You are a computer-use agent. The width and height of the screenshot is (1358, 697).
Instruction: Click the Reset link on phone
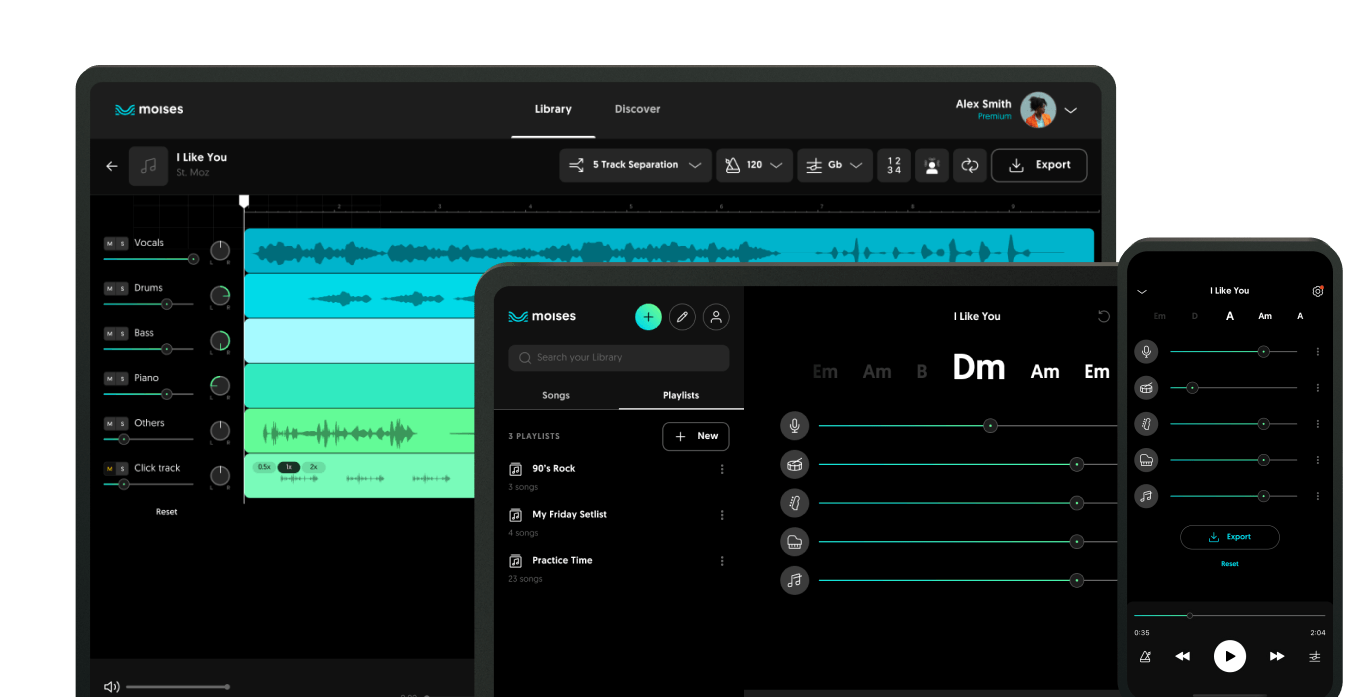pos(1230,564)
